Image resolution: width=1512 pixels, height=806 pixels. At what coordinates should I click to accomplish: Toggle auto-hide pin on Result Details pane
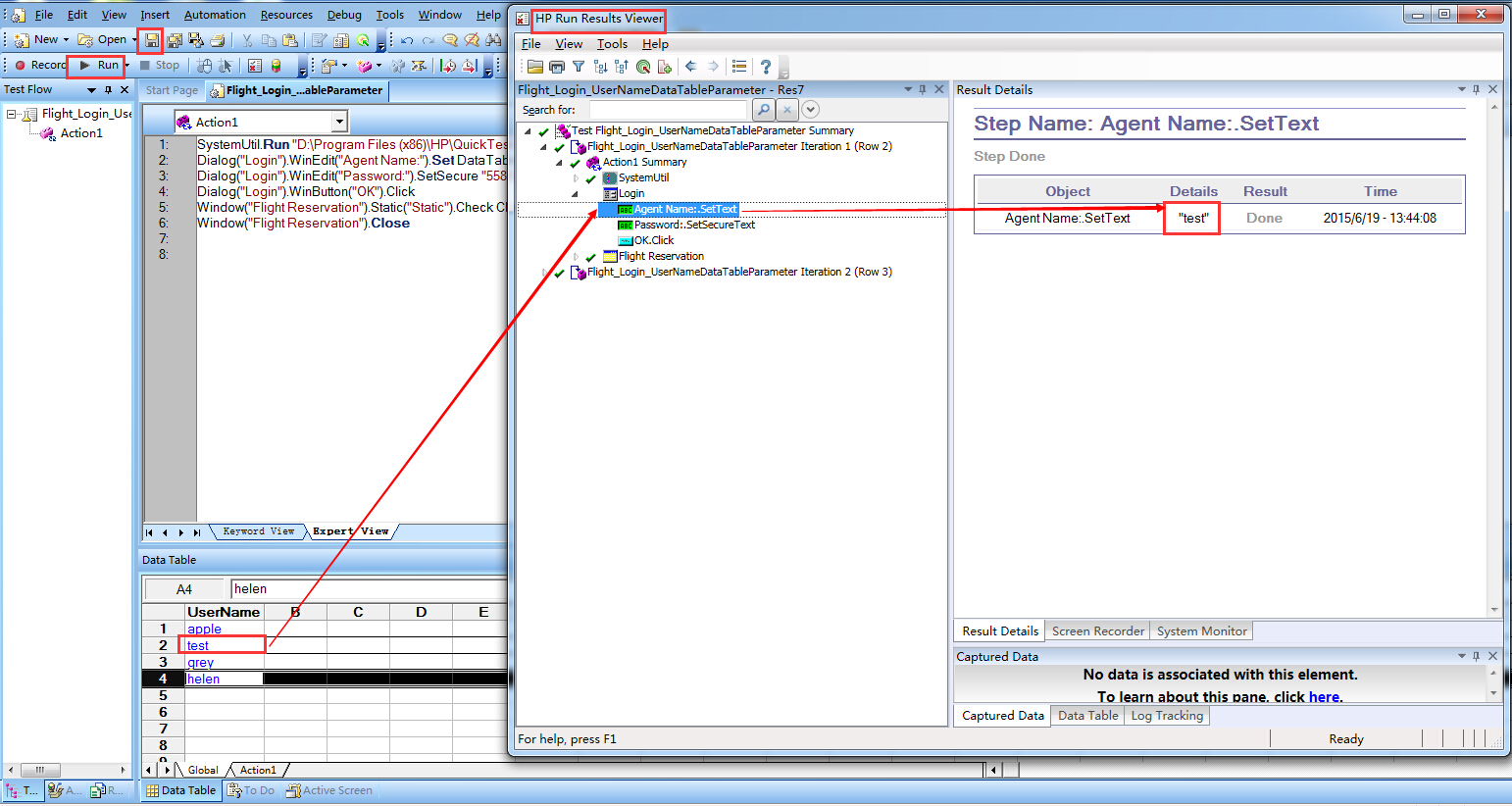pyautogui.click(x=1477, y=89)
